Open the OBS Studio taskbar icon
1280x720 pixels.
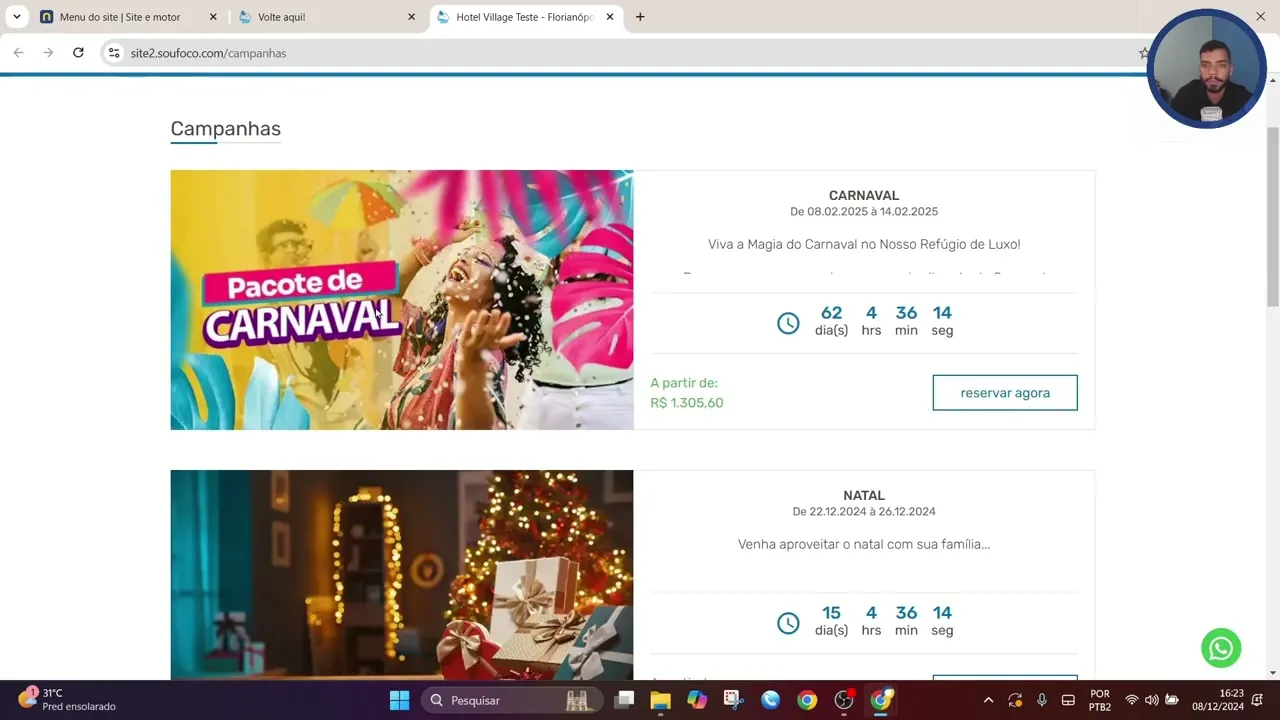[844, 700]
